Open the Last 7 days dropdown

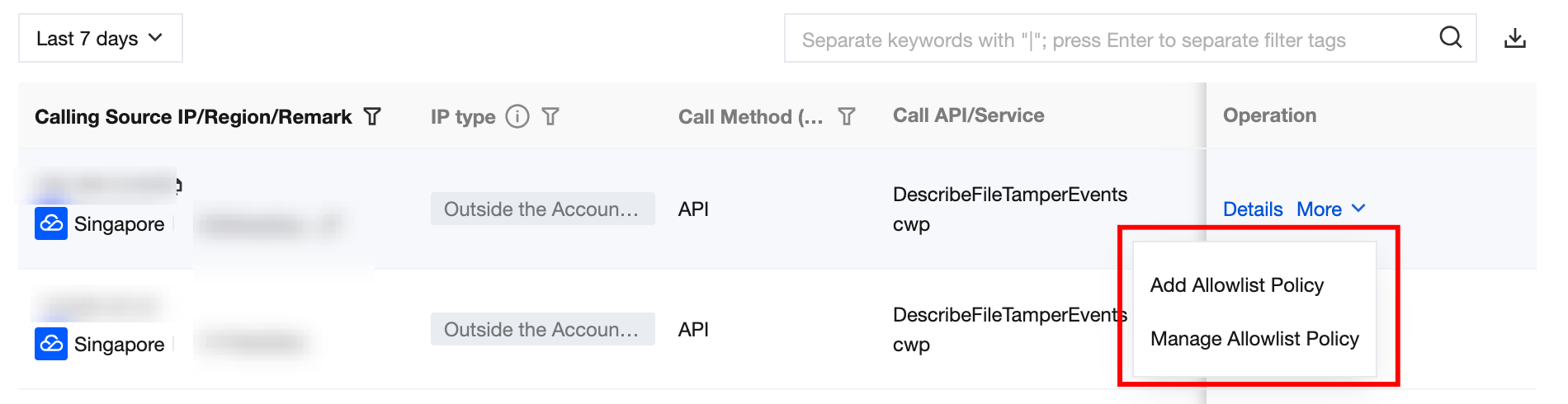(100, 38)
